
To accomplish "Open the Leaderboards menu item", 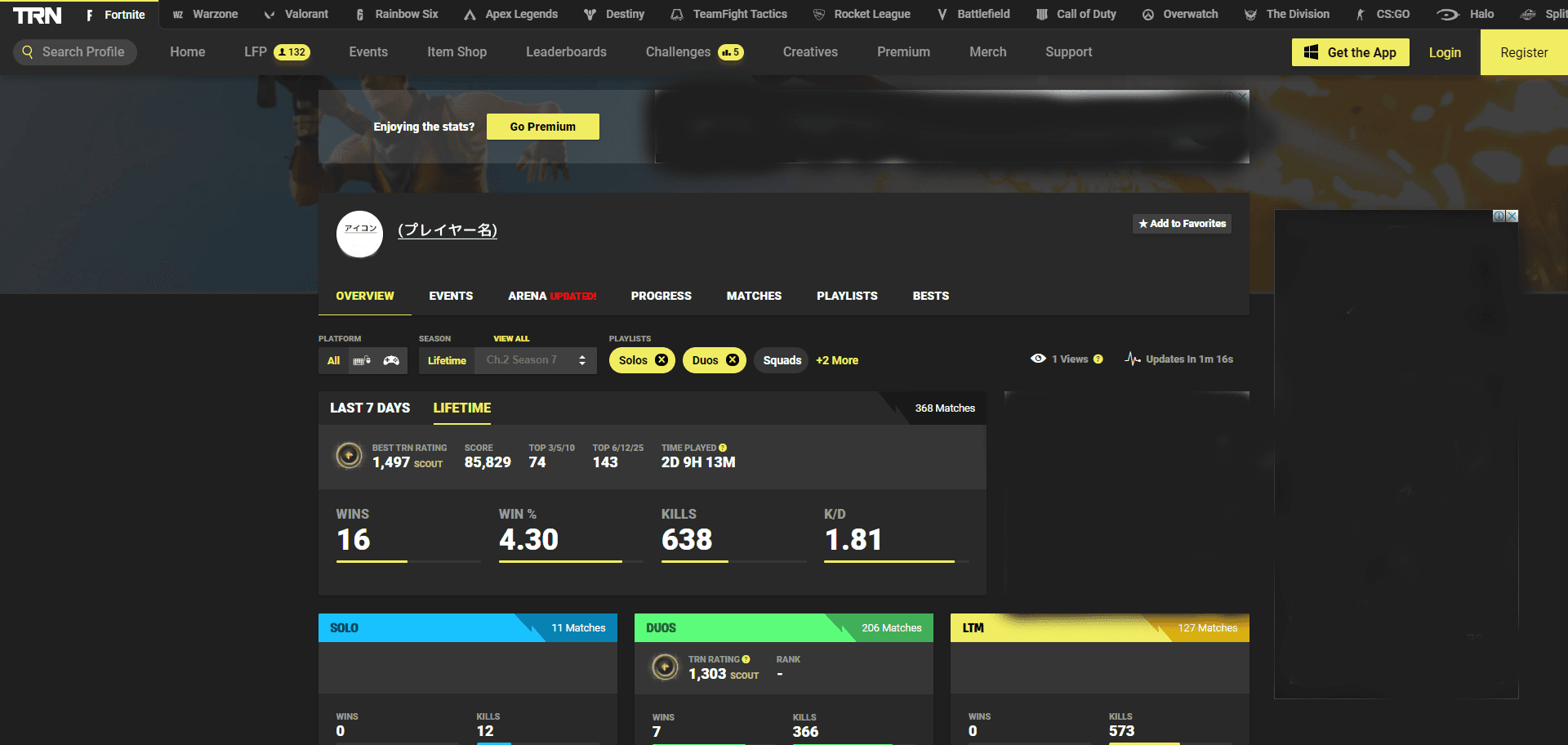I will [x=566, y=51].
